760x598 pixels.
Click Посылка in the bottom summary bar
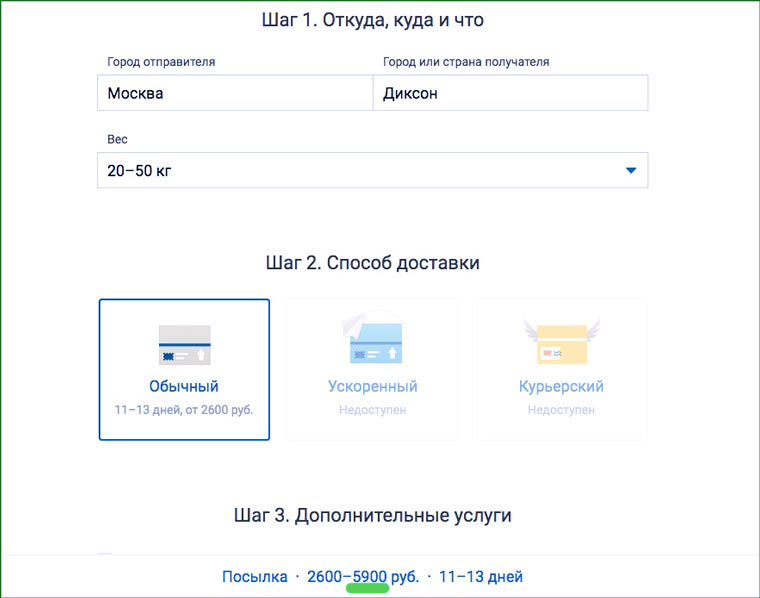click(x=254, y=577)
